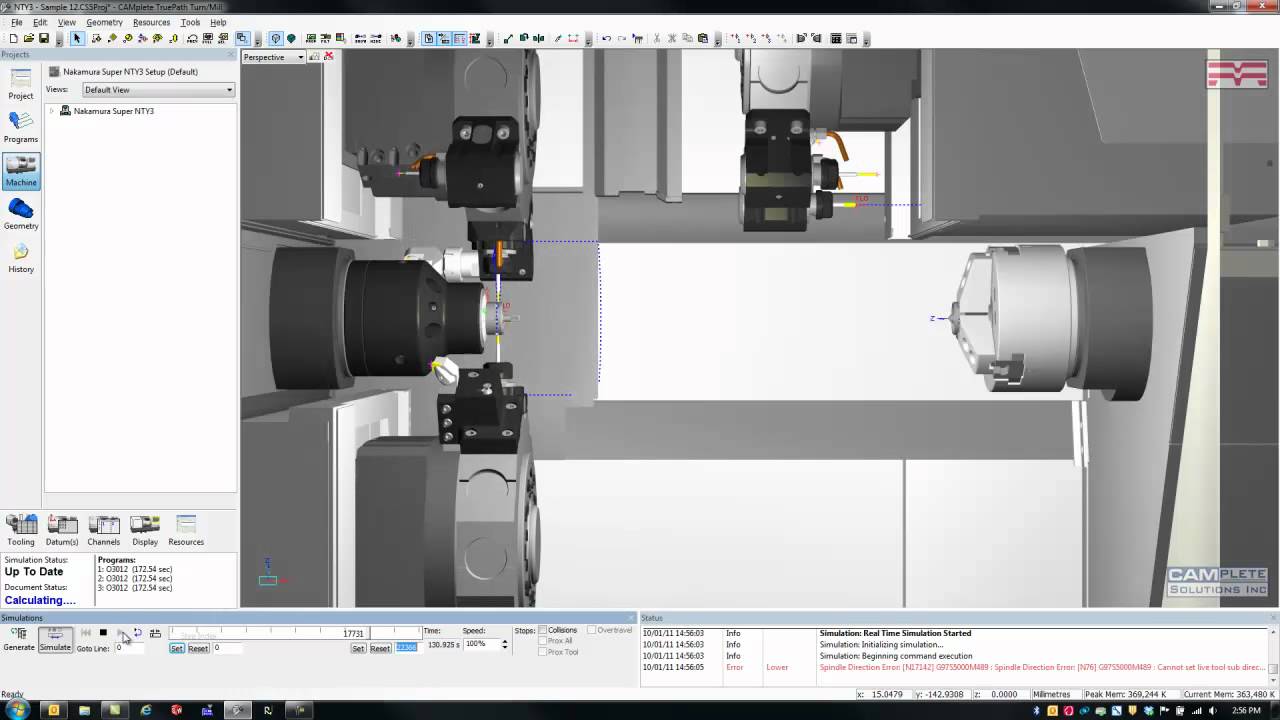
Task: Click Nakamura Super NTY3 tree item
Action: 114,111
